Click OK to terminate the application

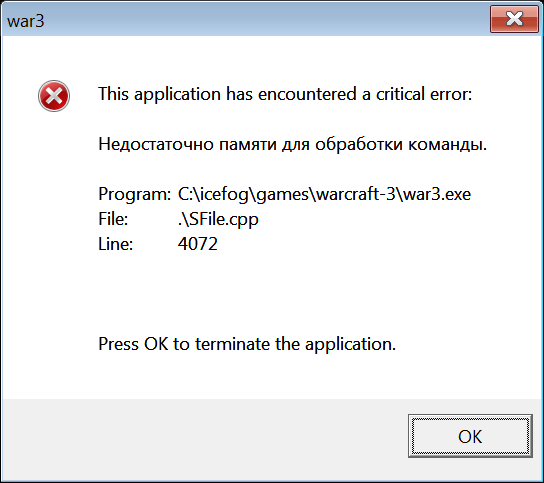(x=470, y=436)
